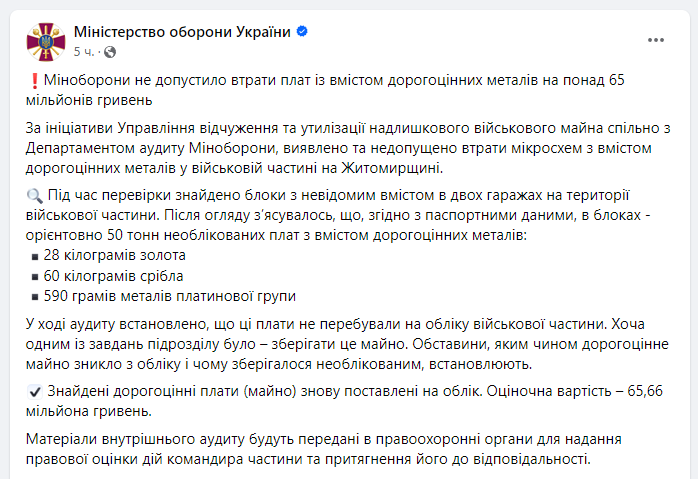Click the text '590 грамів металів платинової групи'

tap(171, 296)
